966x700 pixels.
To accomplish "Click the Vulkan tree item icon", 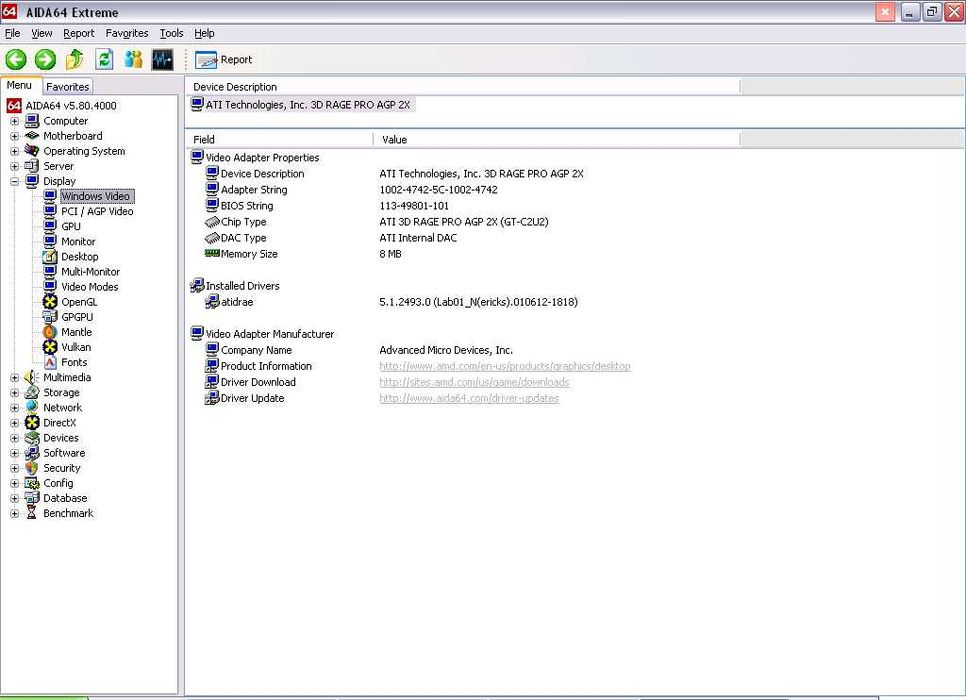I will click(x=50, y=347).
